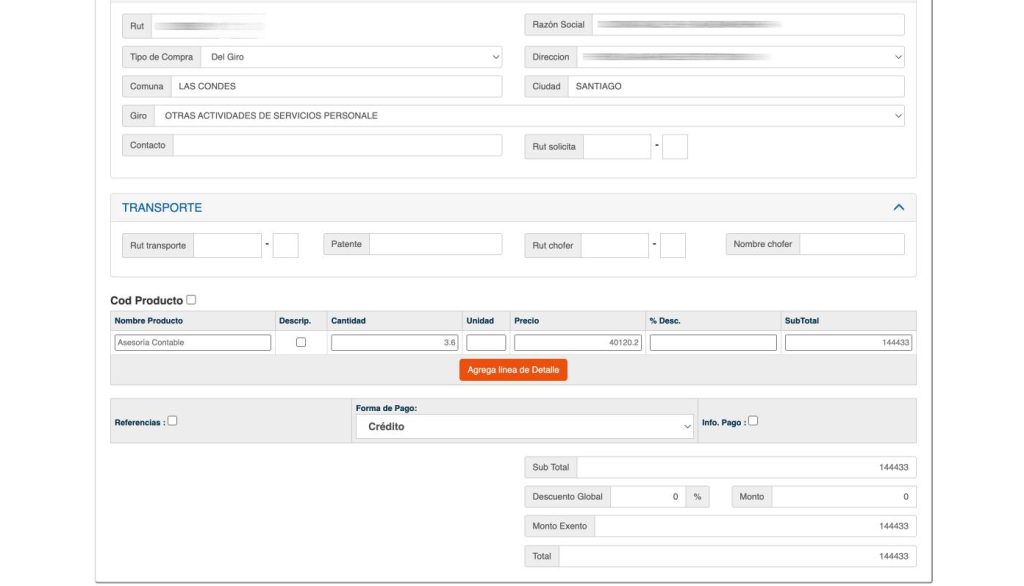Open the Tipo de Compra dropdown
Screen dimensions: 1024x586
click(x=352, y=58)
